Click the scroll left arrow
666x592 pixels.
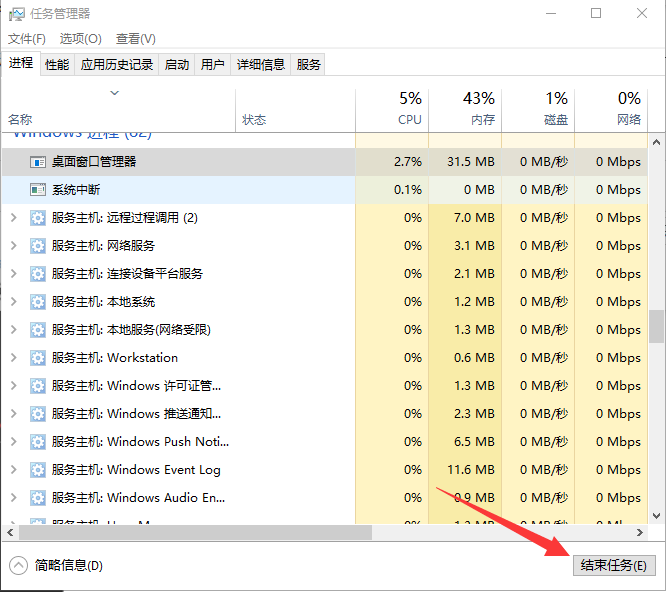(x=10, y=533)
